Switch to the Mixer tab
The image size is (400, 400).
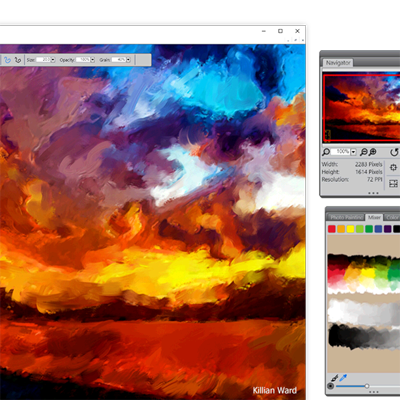pyautogui.click(x=374, y=217)
